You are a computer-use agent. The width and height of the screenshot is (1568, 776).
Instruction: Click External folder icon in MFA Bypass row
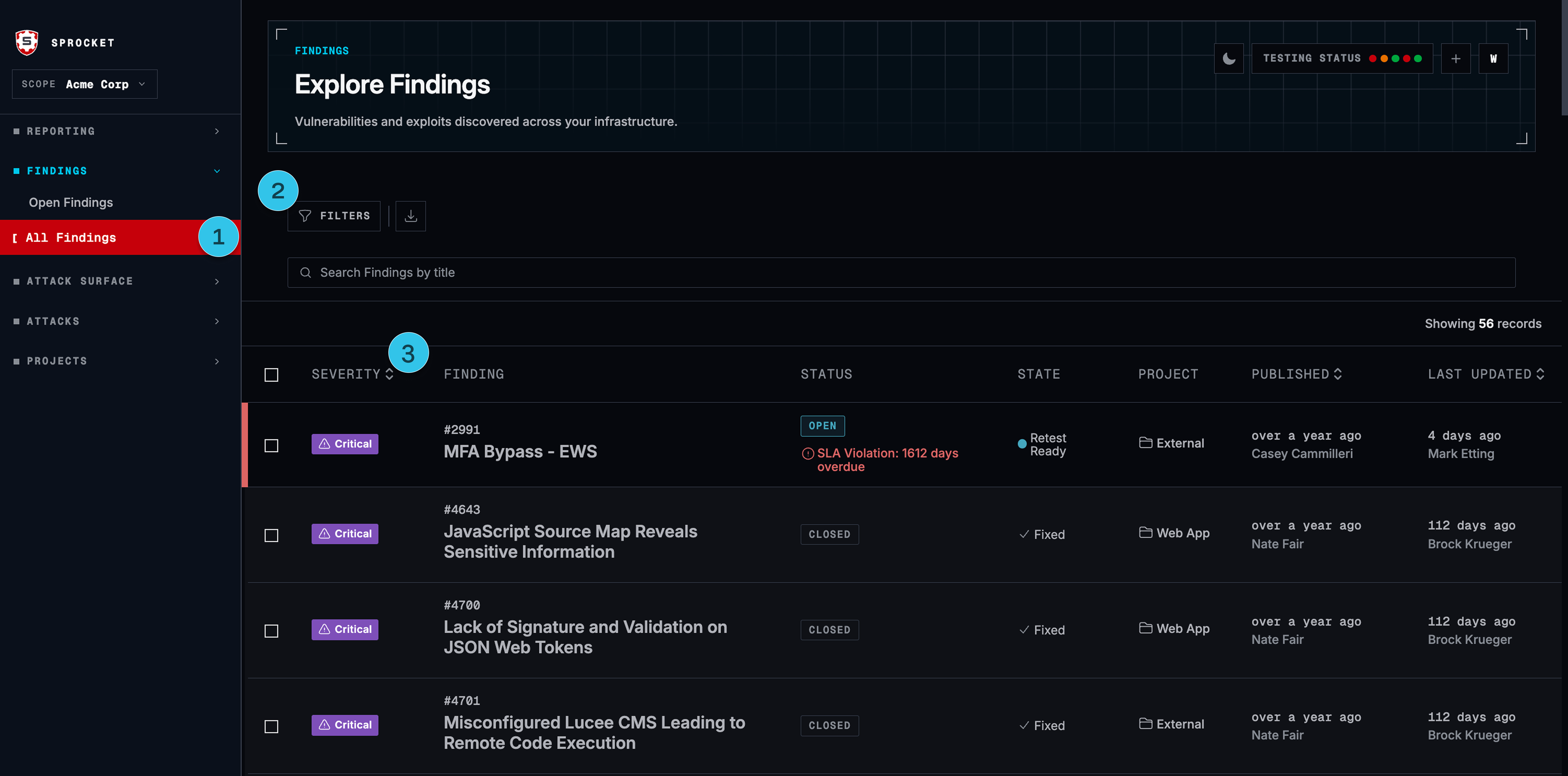click(x=1145, y=443)
